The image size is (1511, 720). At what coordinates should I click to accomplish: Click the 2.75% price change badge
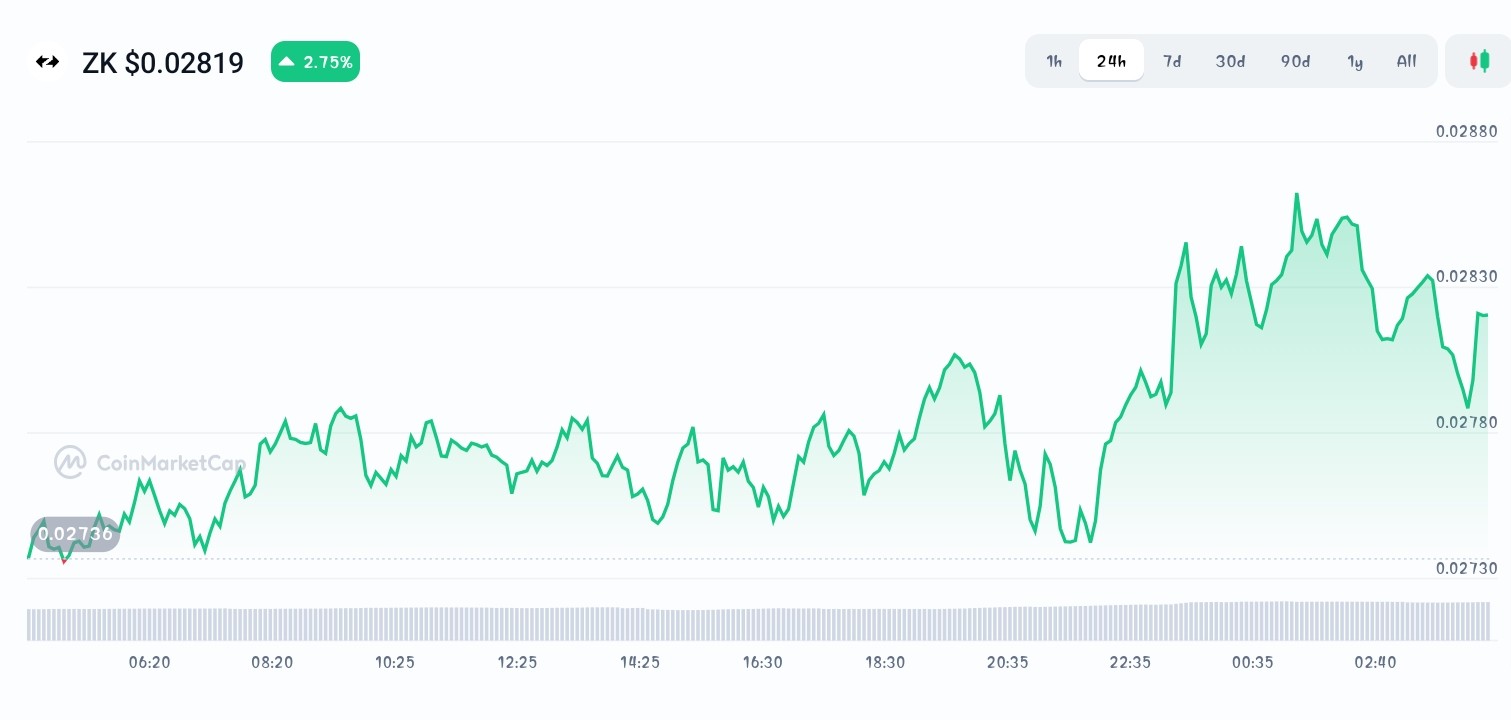click(x=315, y=62)
